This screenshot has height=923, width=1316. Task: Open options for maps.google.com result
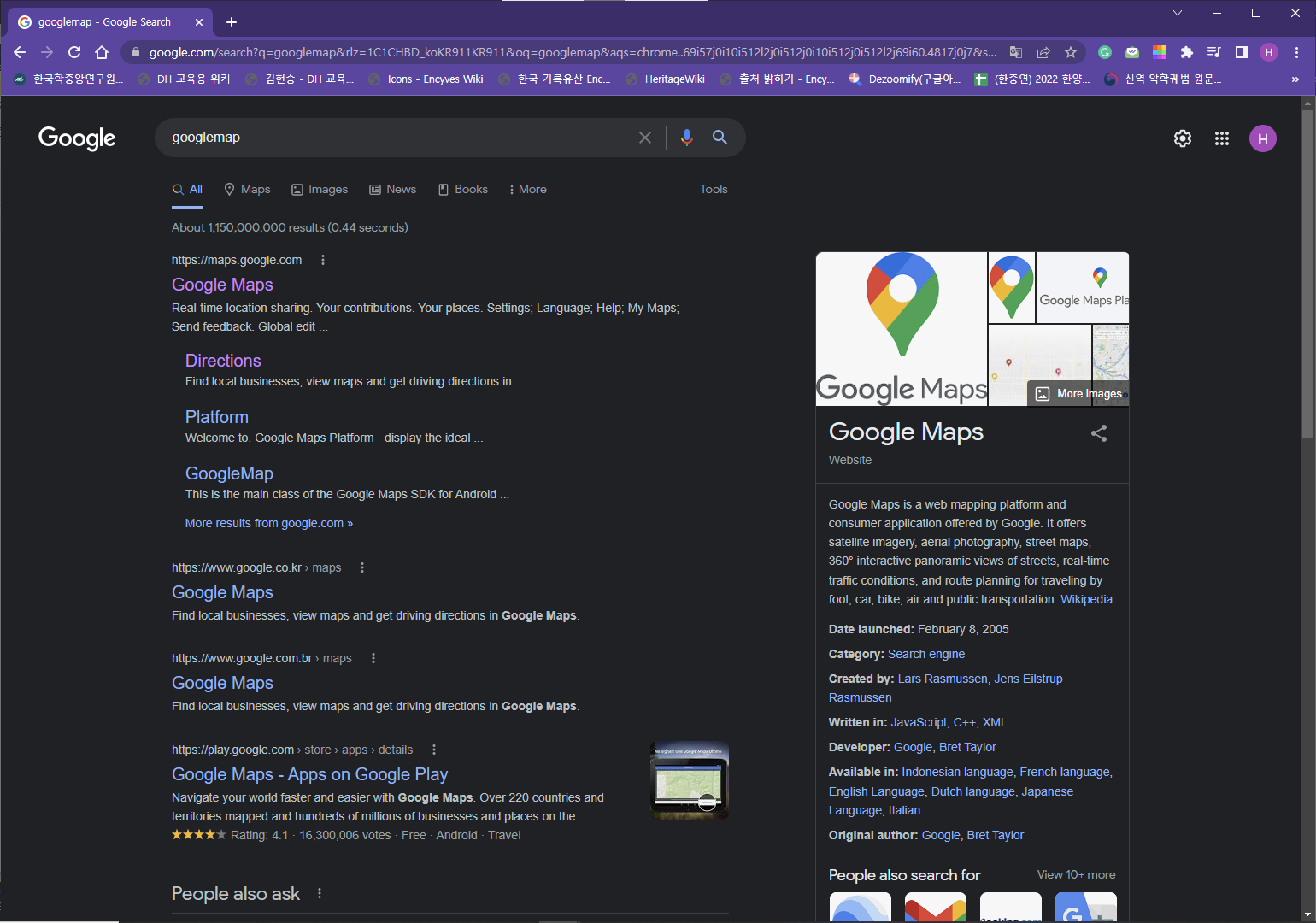(x=323, y=260)
